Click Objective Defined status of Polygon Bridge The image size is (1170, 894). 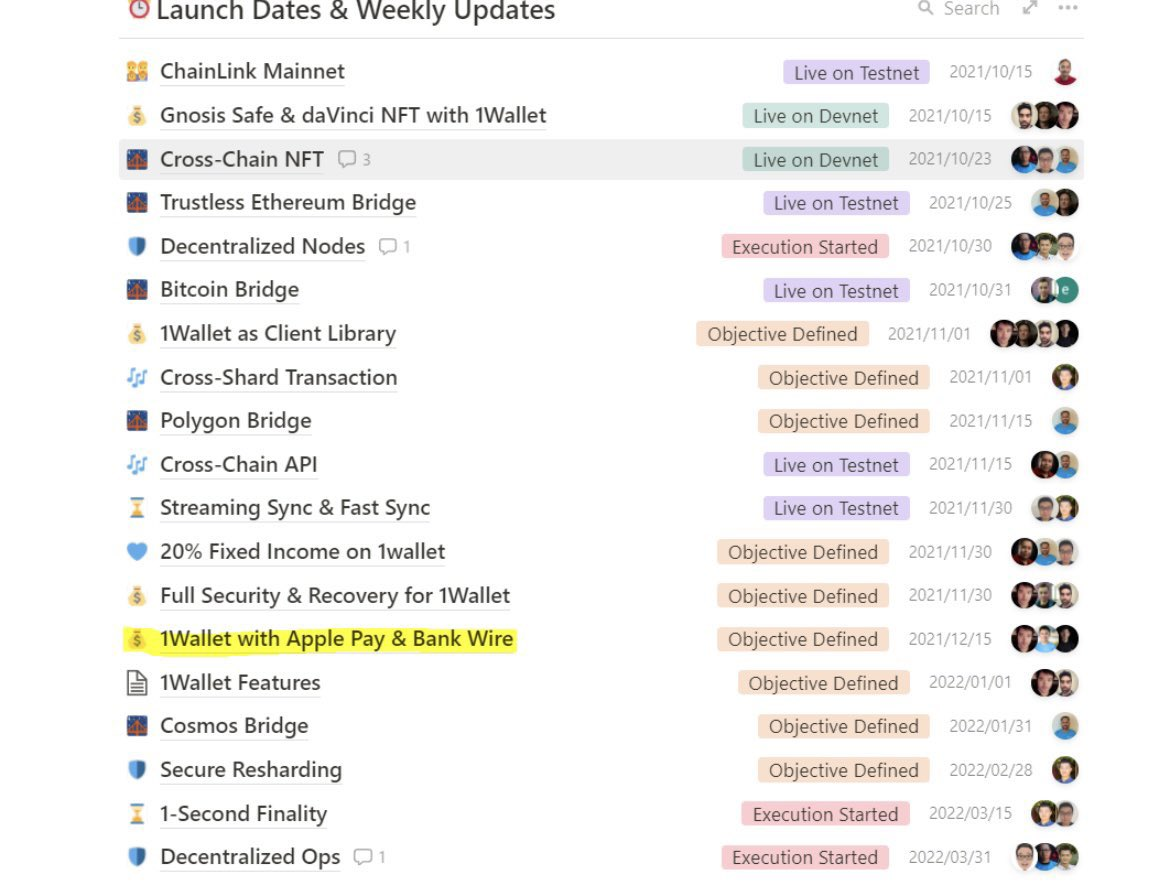tap(843, 421)
